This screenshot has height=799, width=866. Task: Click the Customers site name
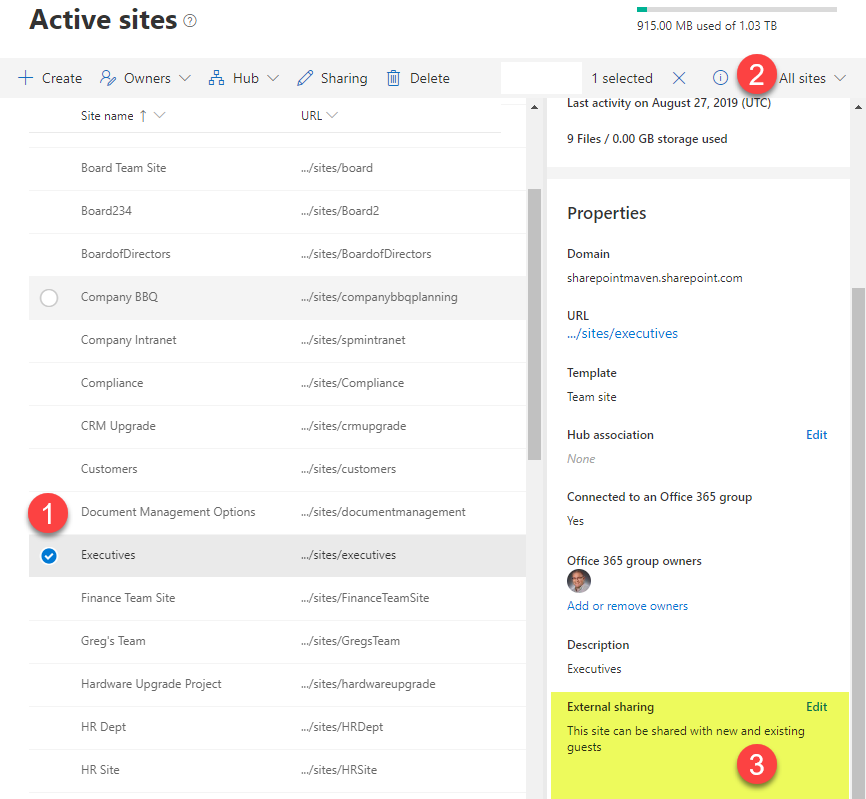(109, 469)
